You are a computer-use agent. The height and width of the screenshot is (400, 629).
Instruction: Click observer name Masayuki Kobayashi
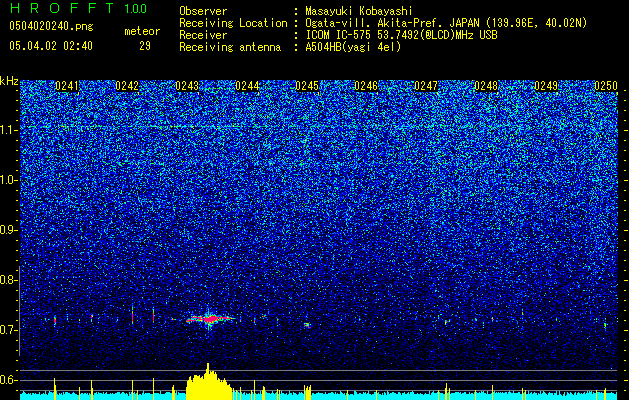coord(359,11)
